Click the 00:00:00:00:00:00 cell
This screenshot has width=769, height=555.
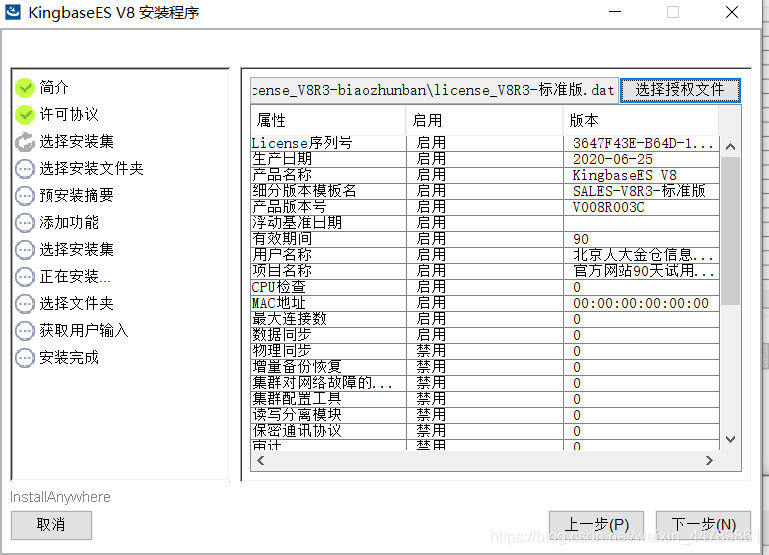click(641, 303)
